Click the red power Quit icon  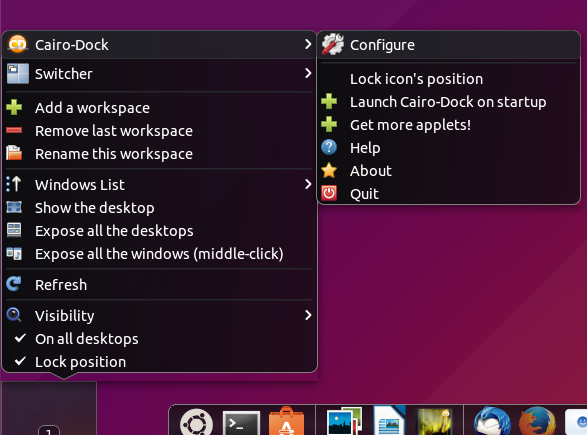[x=329, y=194]
